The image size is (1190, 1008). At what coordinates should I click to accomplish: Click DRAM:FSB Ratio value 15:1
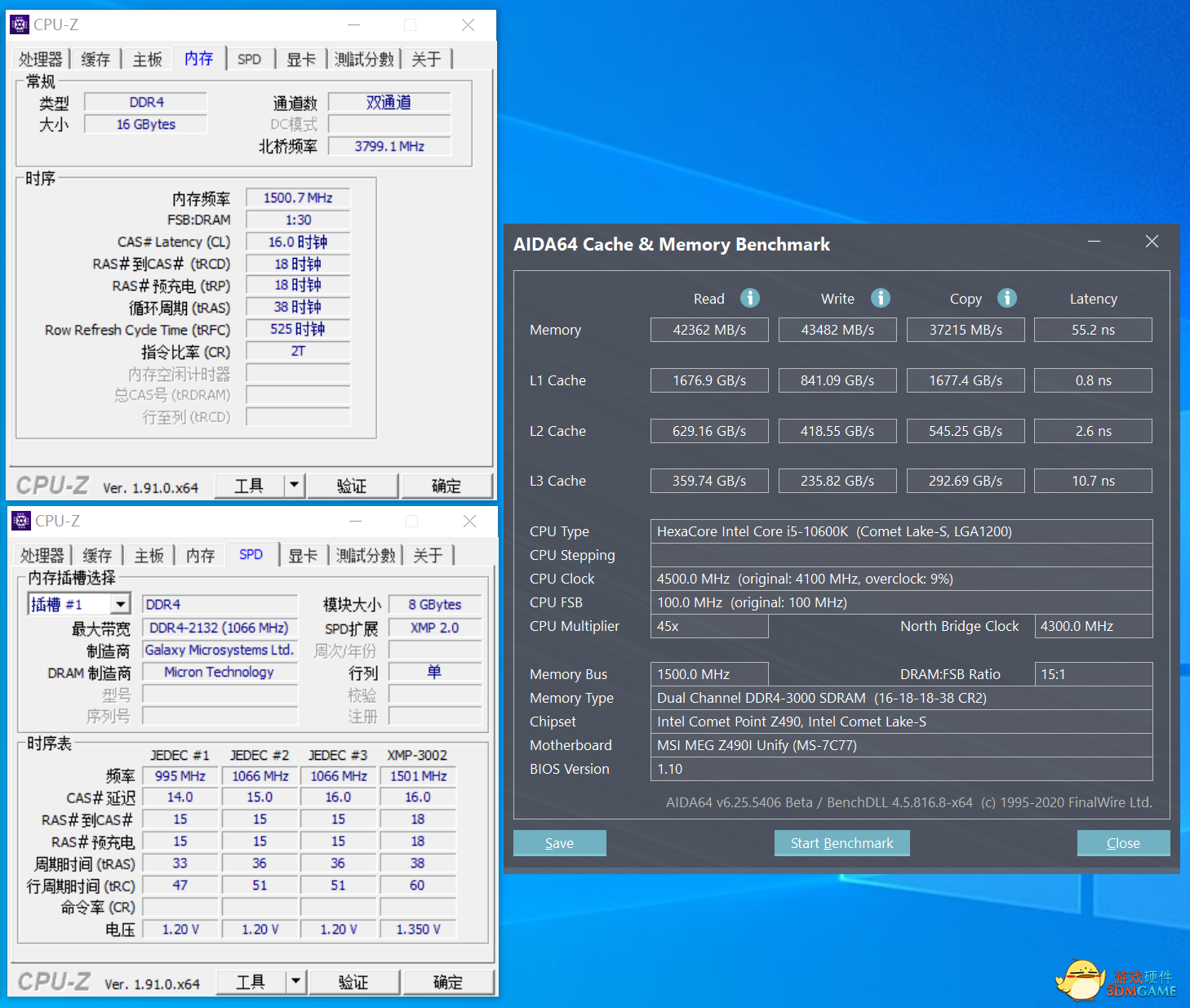(1094, 674)
